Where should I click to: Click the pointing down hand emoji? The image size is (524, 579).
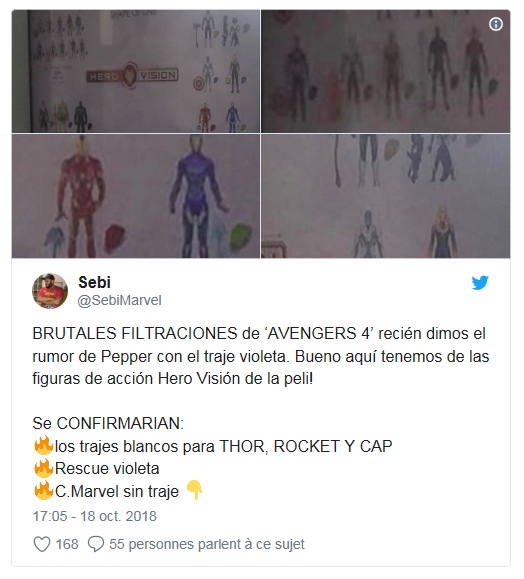(x=194, y=490)
